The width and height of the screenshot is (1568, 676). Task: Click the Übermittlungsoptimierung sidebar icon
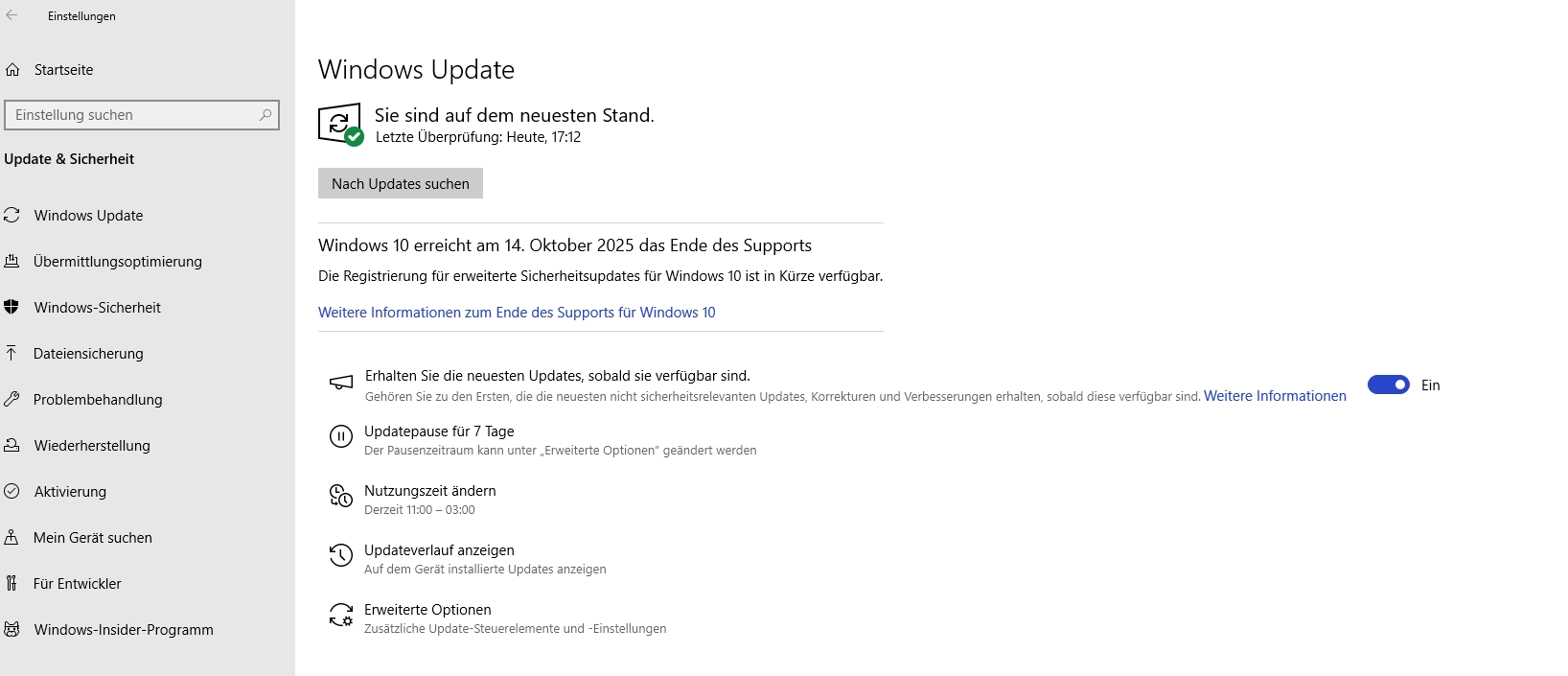[x=13, y=261]
